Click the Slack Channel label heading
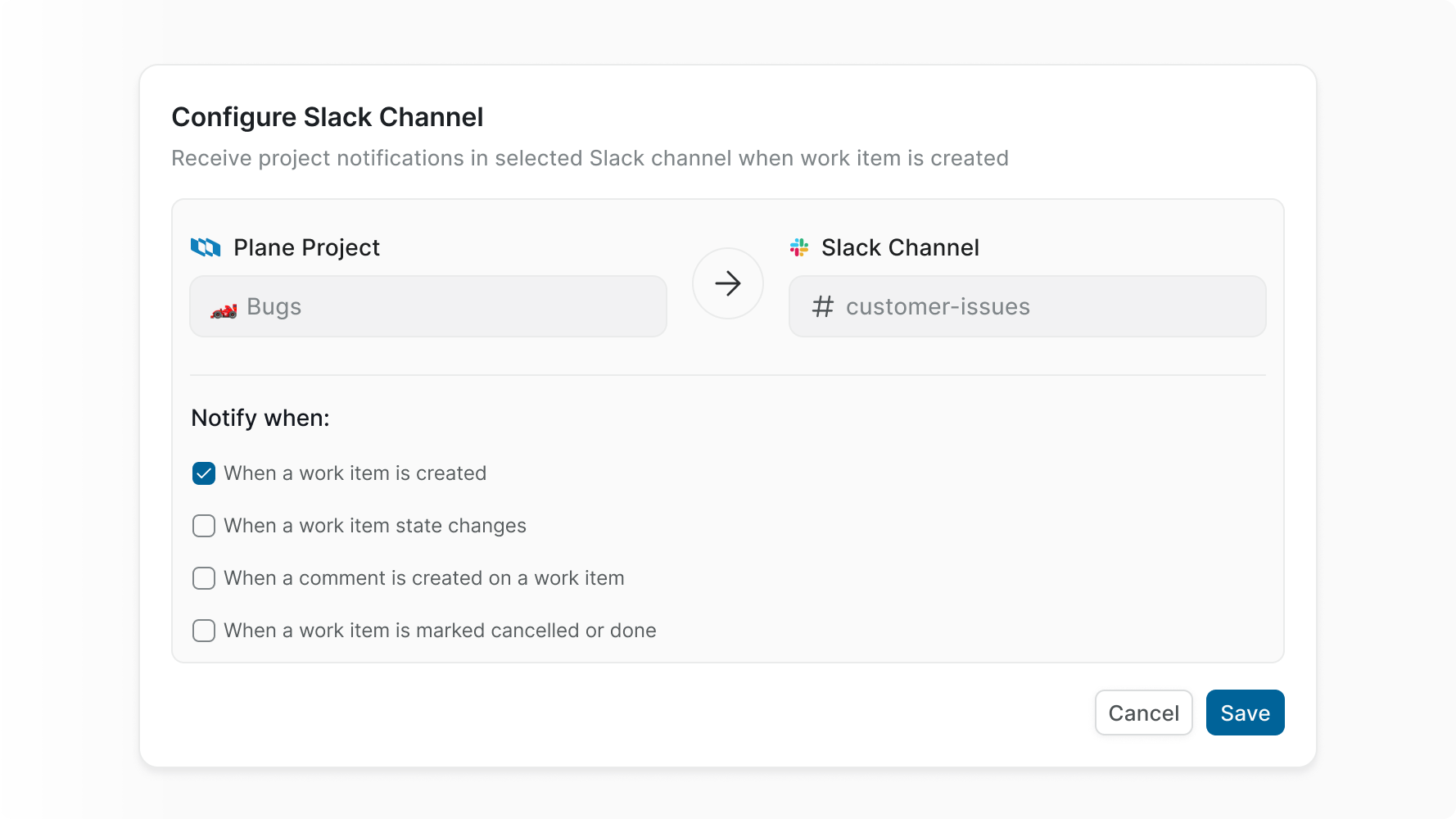1456x819 pixels. tap(901, 247)
